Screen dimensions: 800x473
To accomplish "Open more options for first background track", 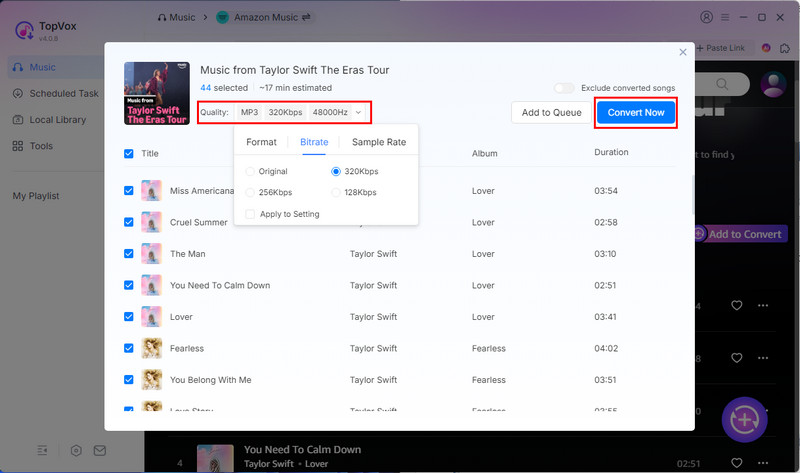I will (763, 306).
